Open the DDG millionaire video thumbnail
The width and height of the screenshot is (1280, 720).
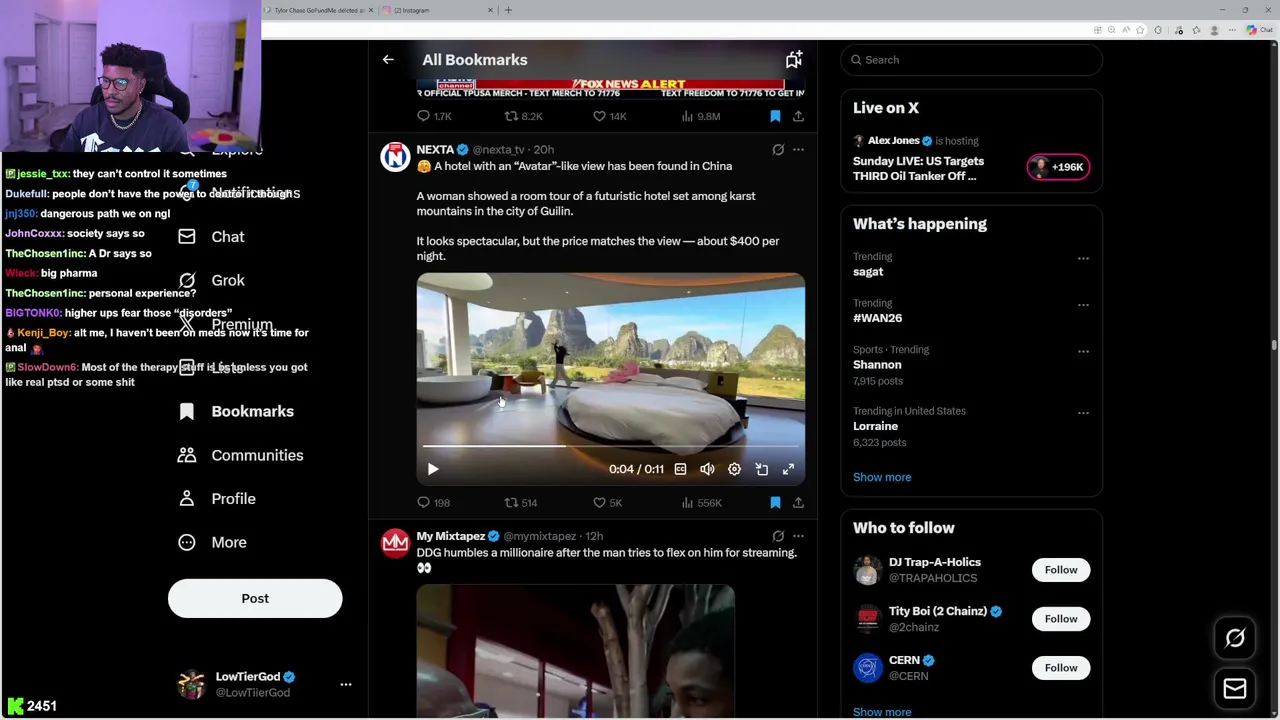(576, 651)
